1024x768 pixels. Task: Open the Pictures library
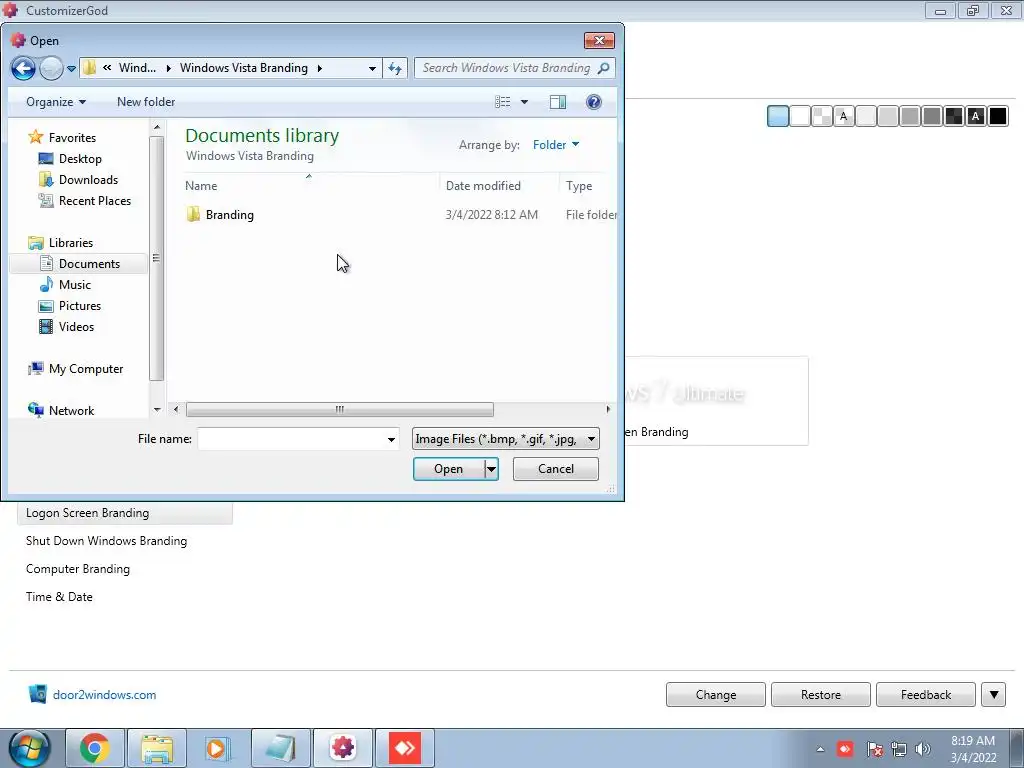(x=79, y=306)
